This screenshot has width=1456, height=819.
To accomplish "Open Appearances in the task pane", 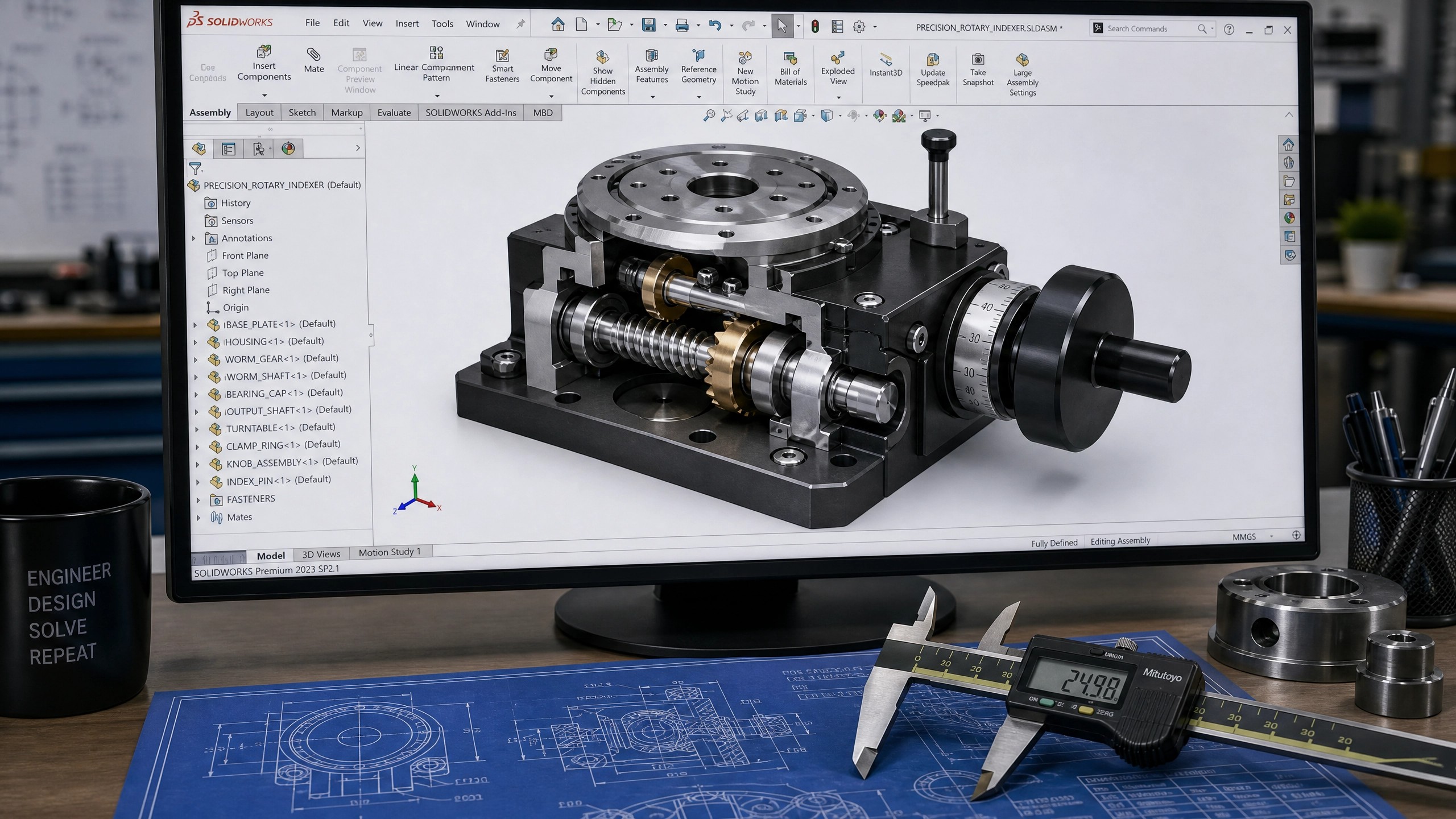I will 1289,218.
